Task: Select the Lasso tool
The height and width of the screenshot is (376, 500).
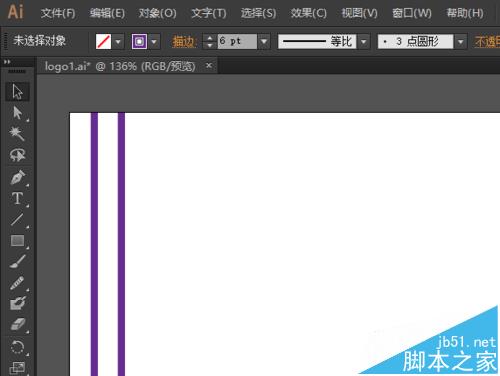Action: pyautogui.click(x=17, y=155)
